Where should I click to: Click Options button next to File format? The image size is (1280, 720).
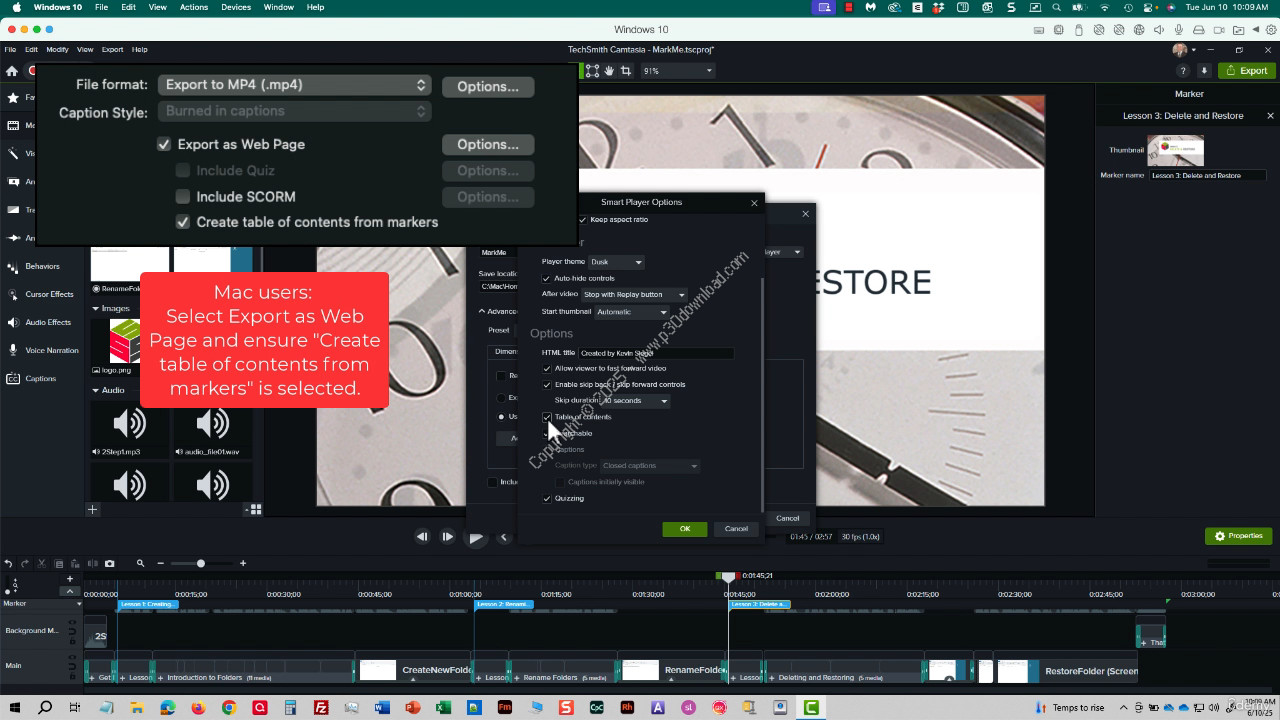point(488,86)
